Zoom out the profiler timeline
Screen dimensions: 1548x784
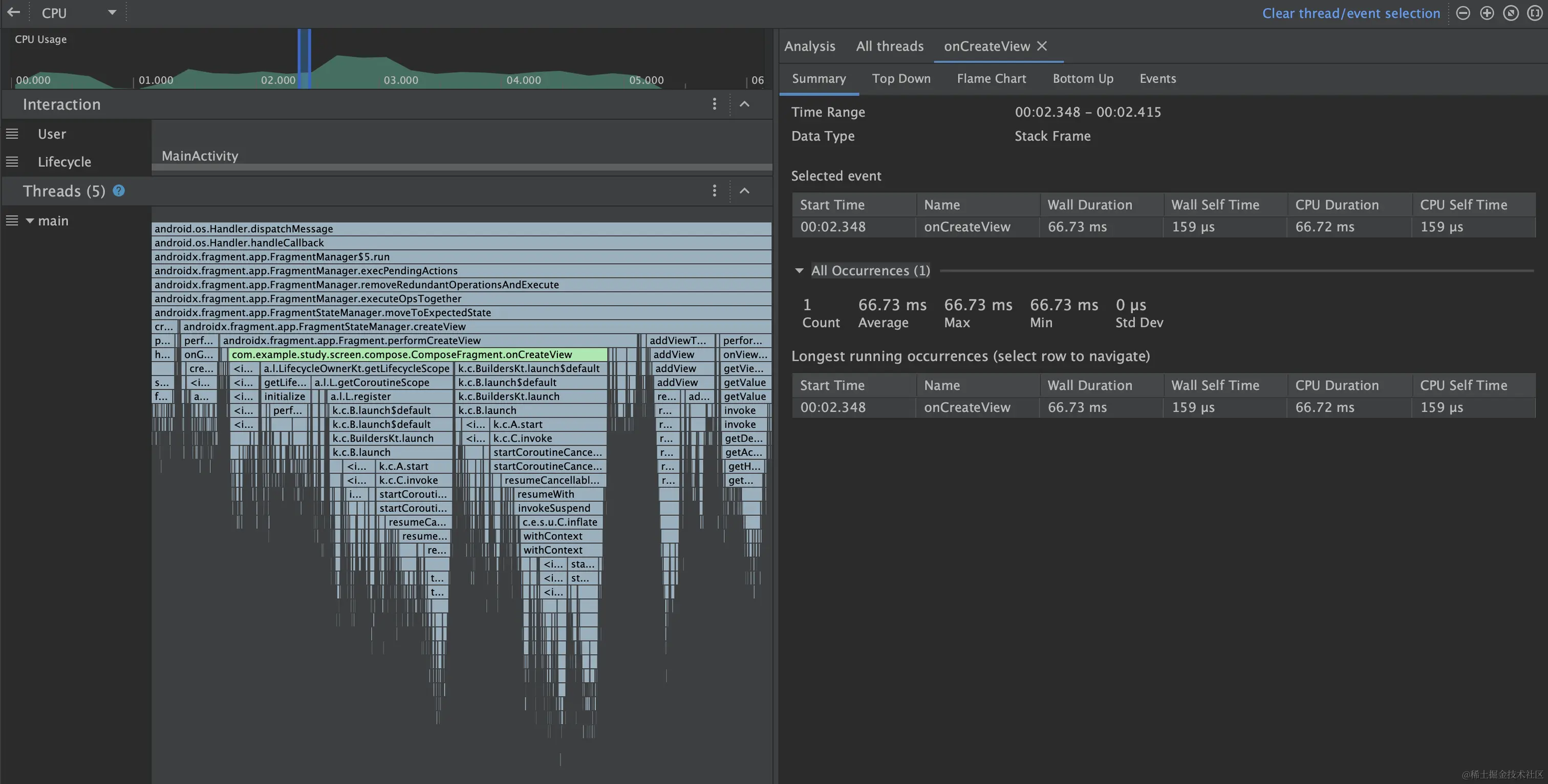[x=1463, y=13]
